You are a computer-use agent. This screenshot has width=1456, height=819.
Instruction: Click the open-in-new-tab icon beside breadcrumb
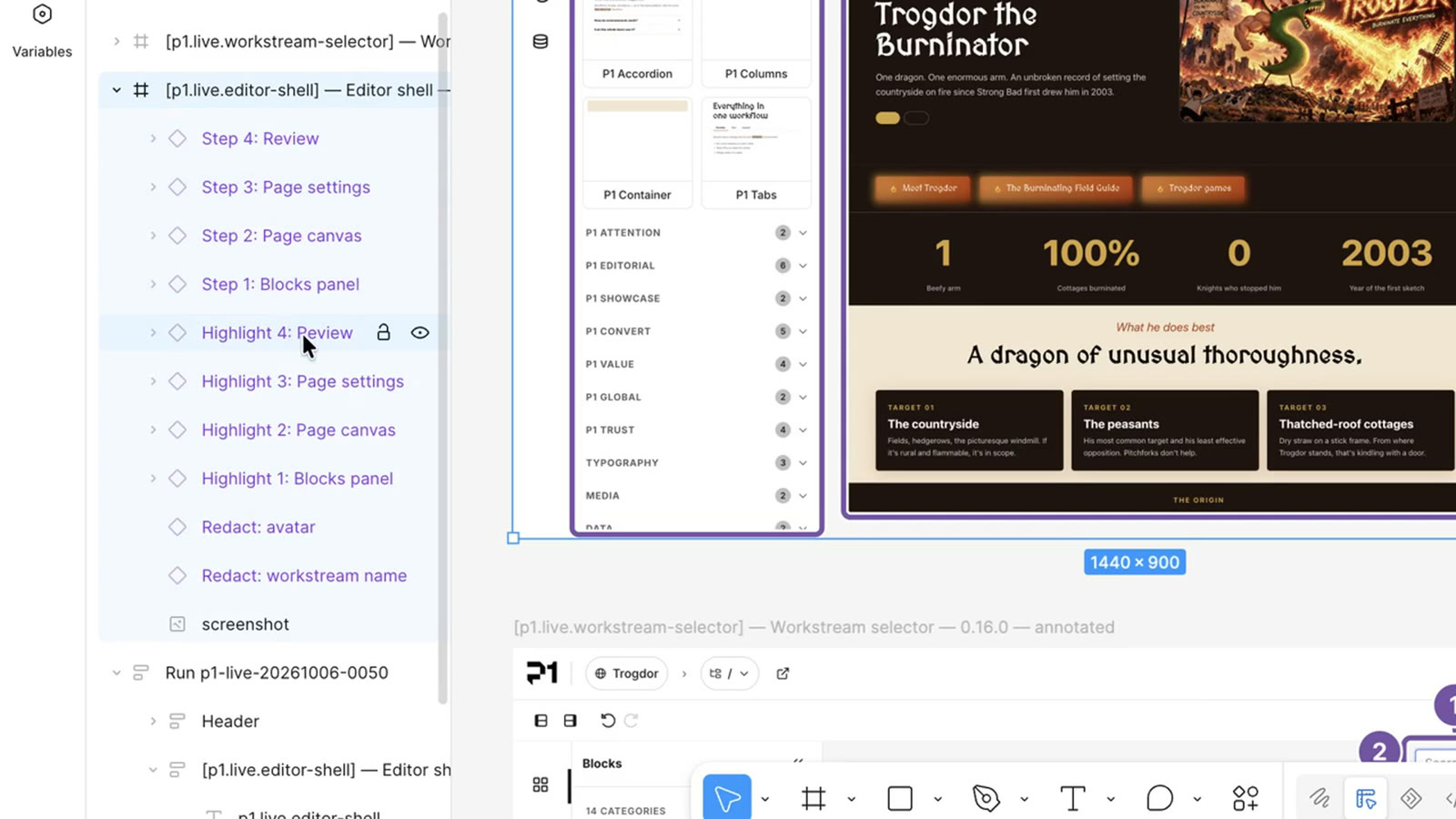(783, 673)
